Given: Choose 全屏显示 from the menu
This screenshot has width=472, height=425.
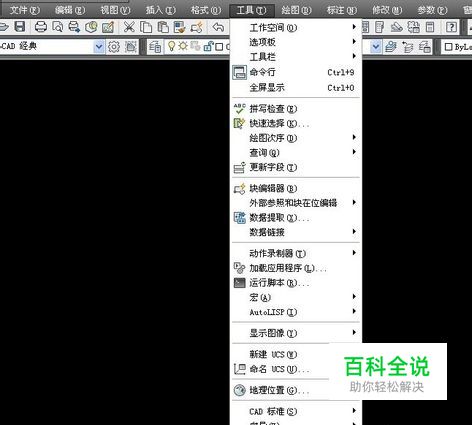Looking at the screenshot, I should [x=296, y=88].
